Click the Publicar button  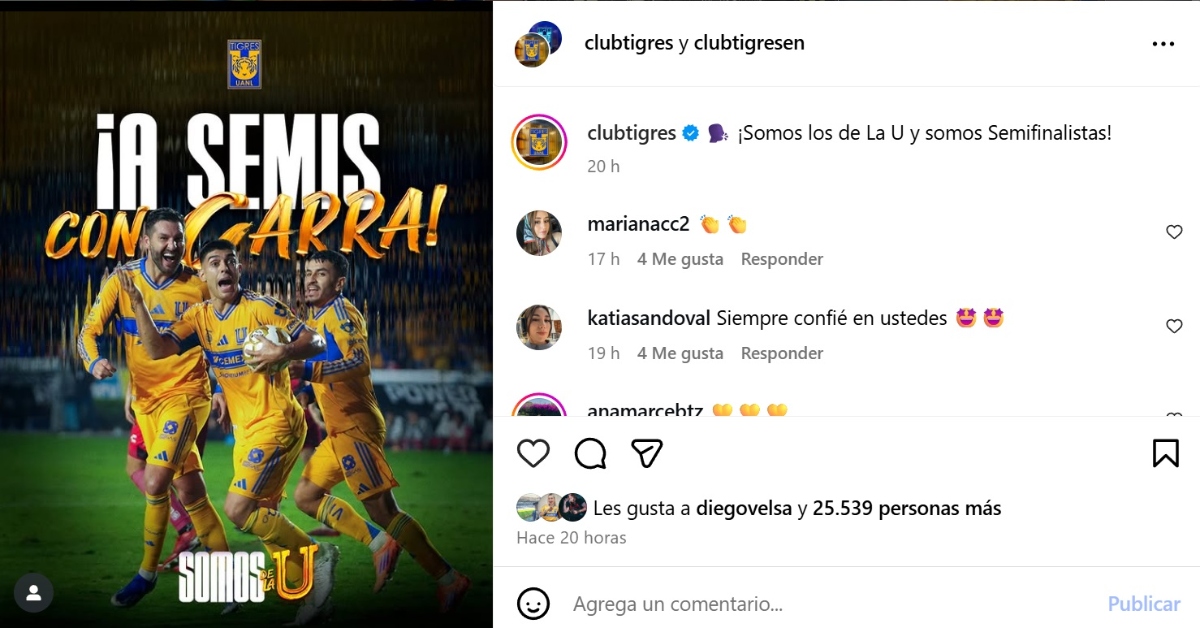tap(1144, 604)
